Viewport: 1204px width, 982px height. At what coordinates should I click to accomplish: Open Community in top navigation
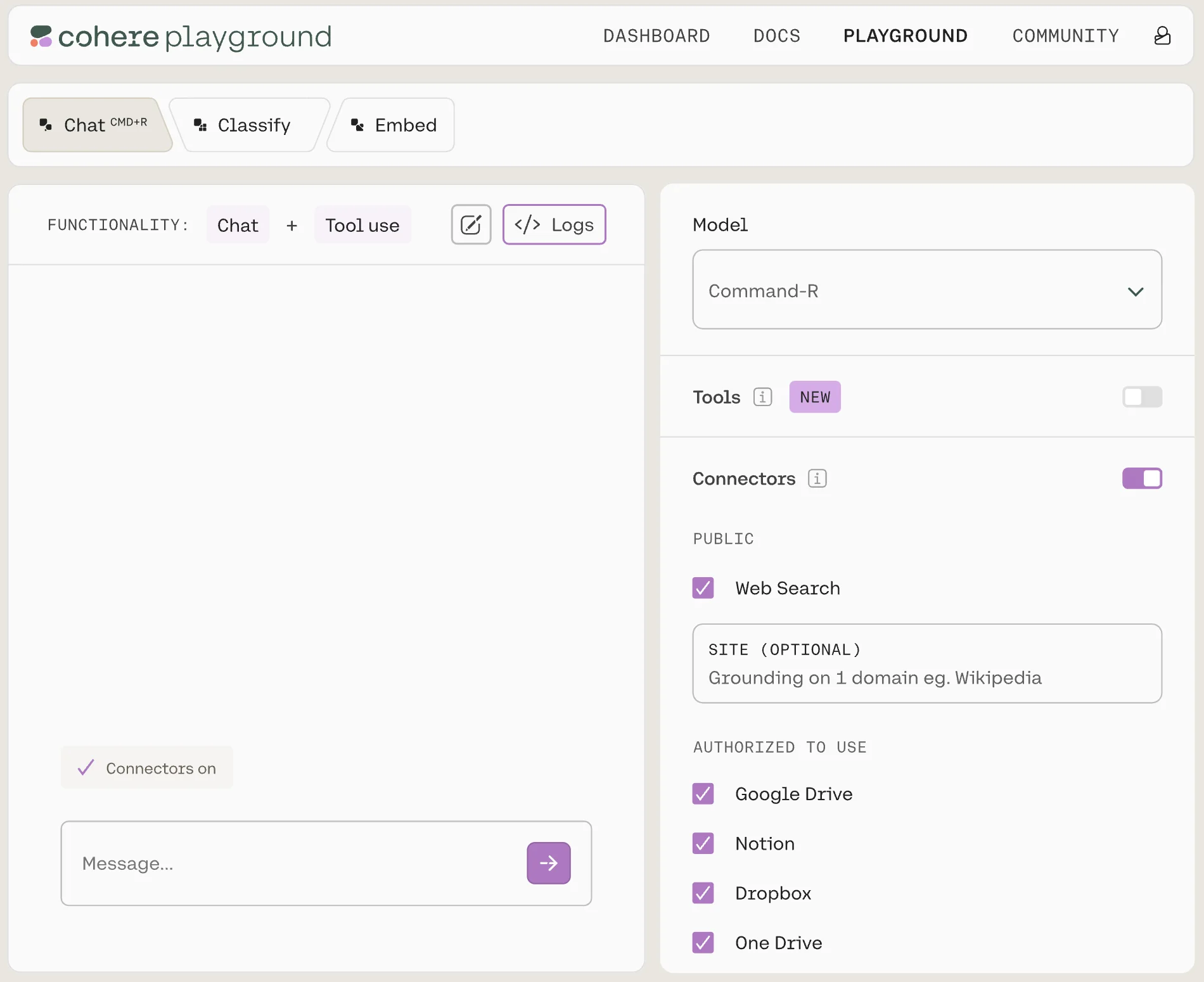pos(1066,35)
